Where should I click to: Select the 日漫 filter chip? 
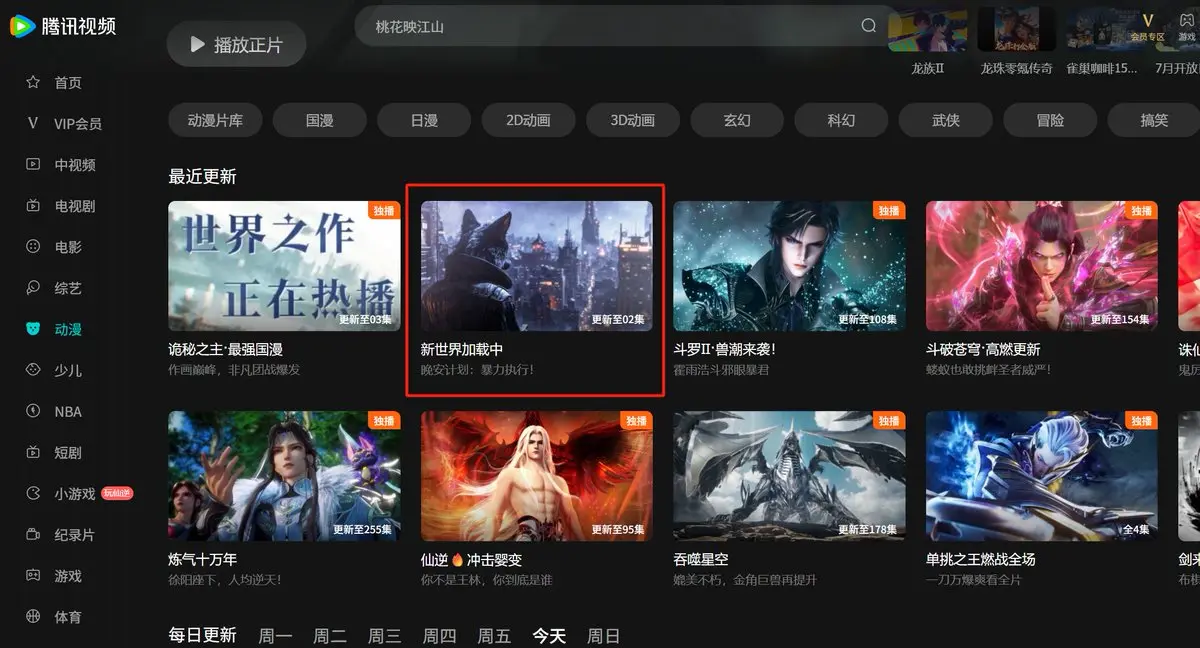pyautogui.click(x=424, y=120)
